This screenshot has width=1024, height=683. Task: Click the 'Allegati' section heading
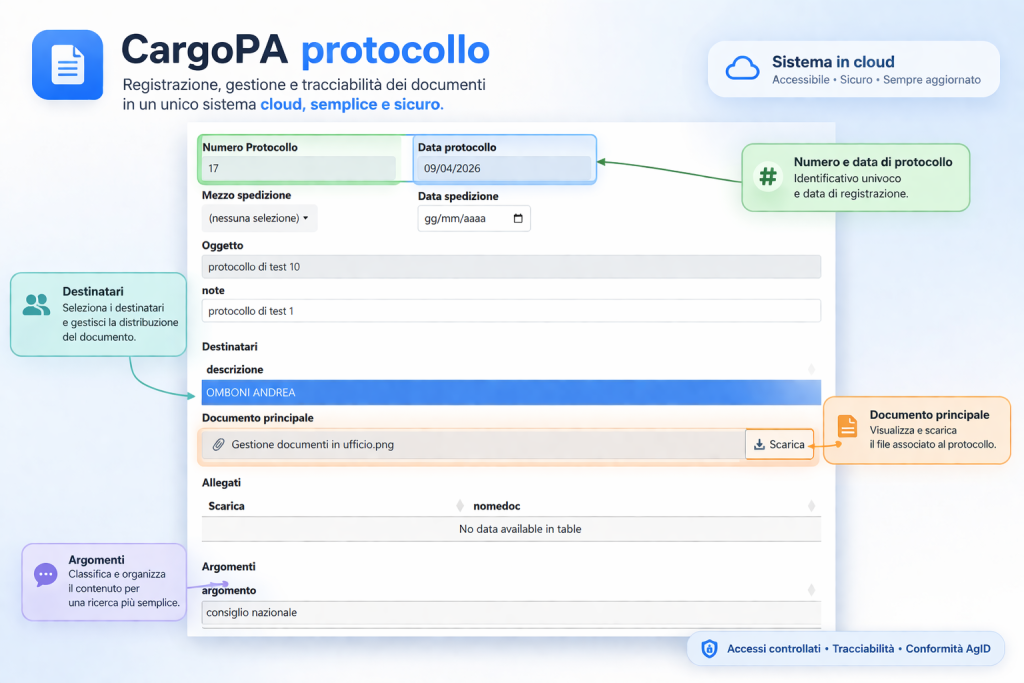coord(221,483)
